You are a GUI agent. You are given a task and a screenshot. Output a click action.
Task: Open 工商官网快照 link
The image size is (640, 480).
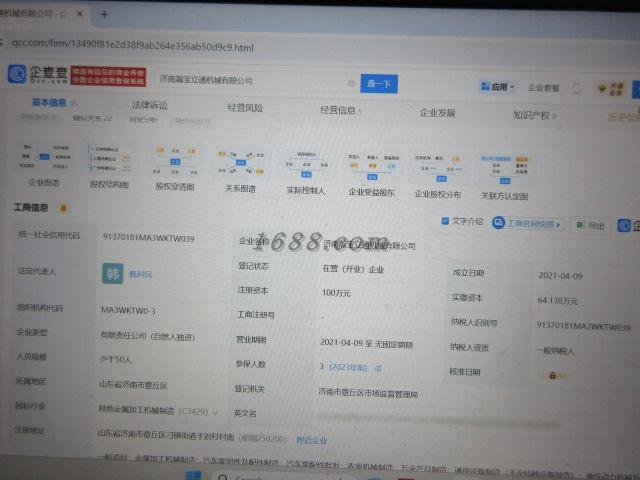(527, 223)
